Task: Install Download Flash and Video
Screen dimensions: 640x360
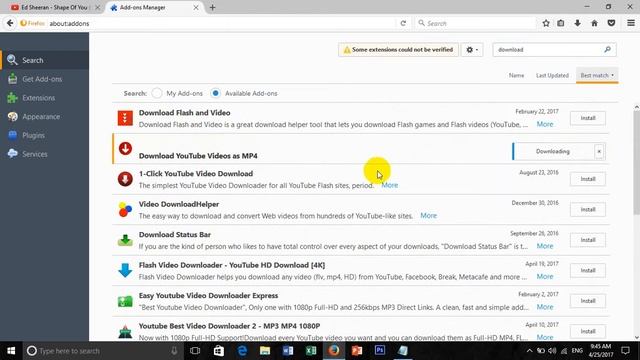Action: click(588, 118)
